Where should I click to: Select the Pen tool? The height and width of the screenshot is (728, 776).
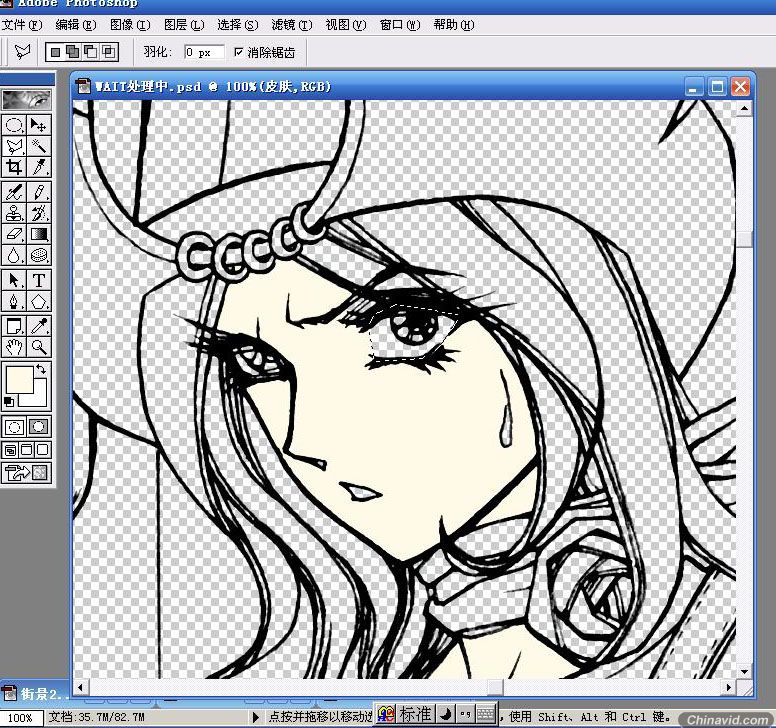[14, 301]
